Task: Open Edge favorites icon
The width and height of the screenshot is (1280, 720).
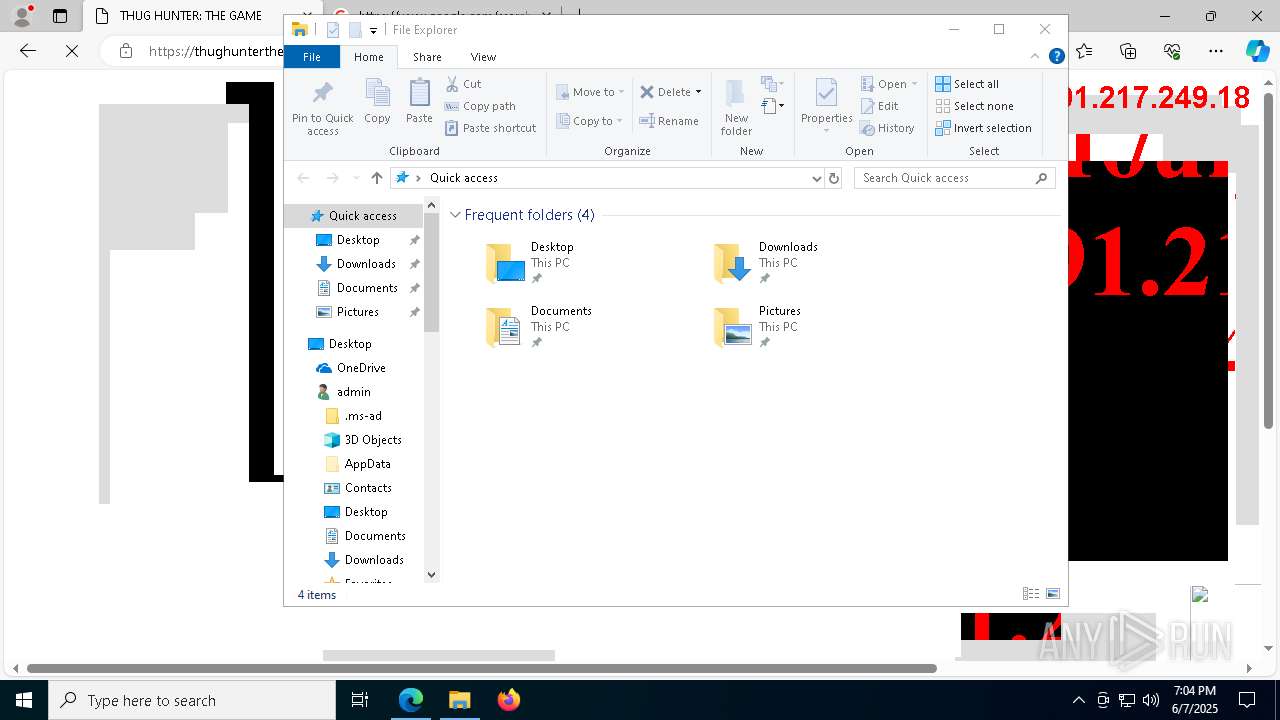Action: [1084, 51]
